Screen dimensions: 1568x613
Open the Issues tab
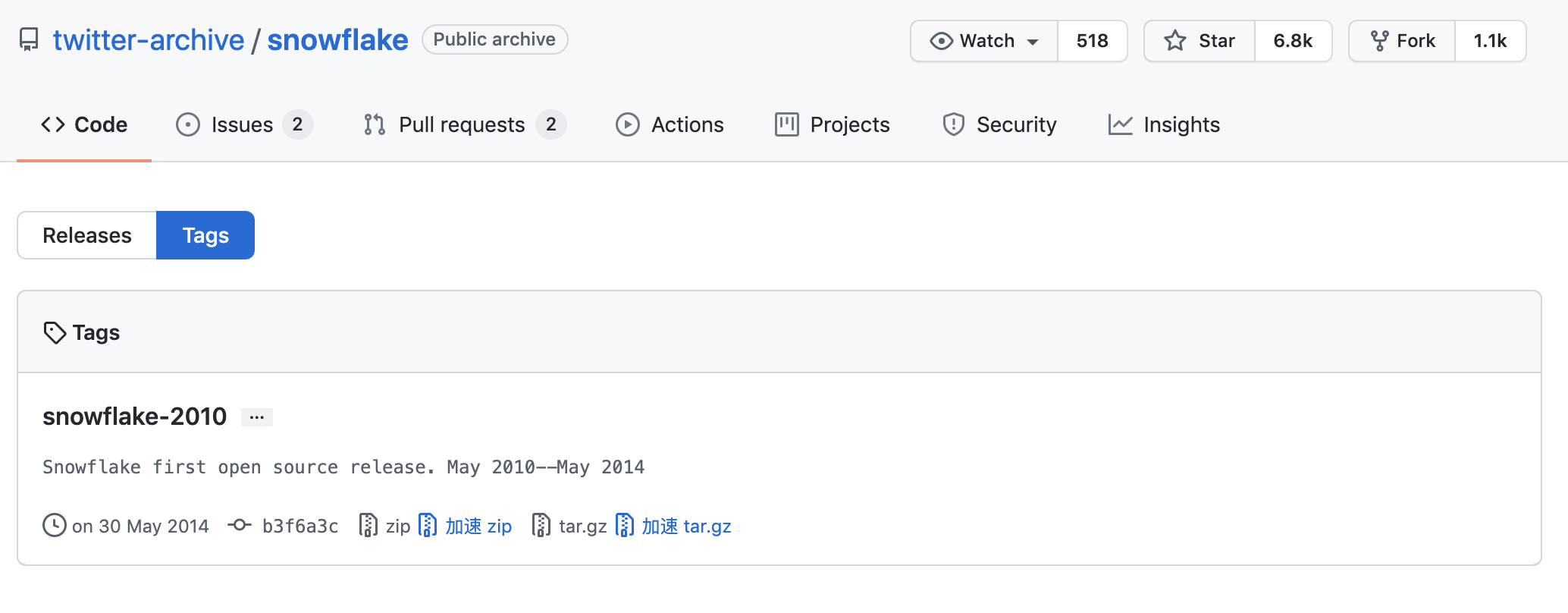coord(243,124)
